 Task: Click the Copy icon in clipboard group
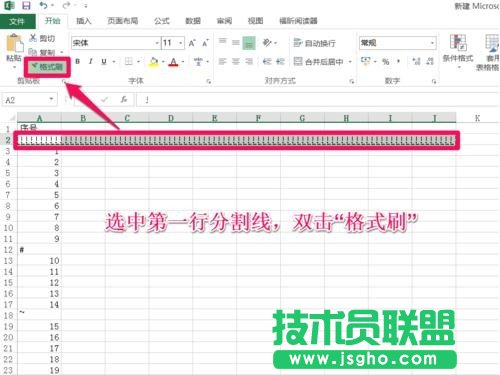click(x=33, y=52)
